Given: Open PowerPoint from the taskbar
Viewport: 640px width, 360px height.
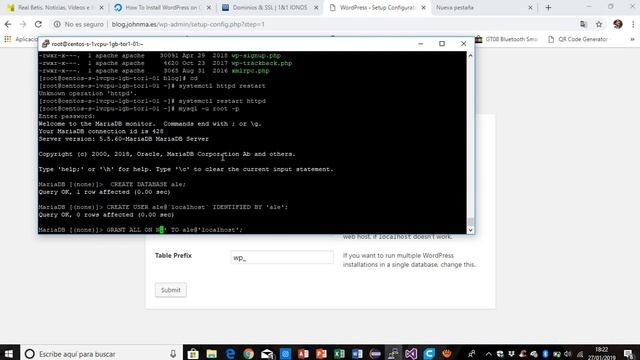Looking at the screenshot, I should 321,353.
